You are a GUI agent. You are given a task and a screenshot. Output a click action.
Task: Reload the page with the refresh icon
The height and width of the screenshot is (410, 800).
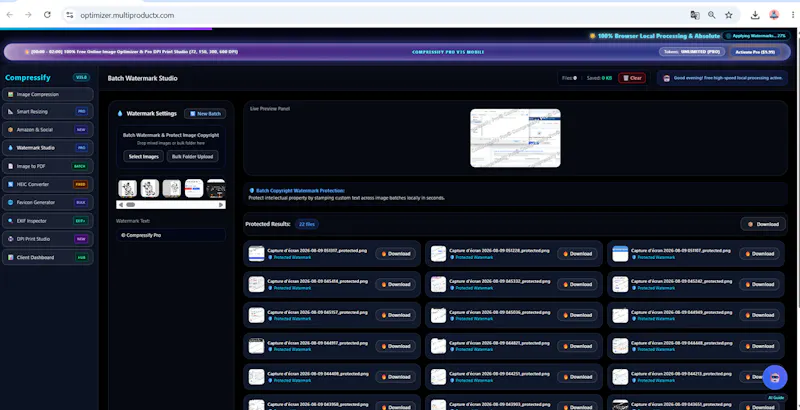(x=47, y=15)
